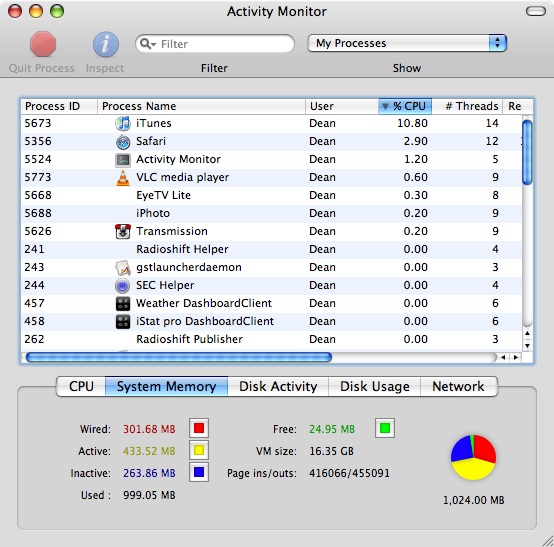Select the Safari process name

click(x=151, y=141)
